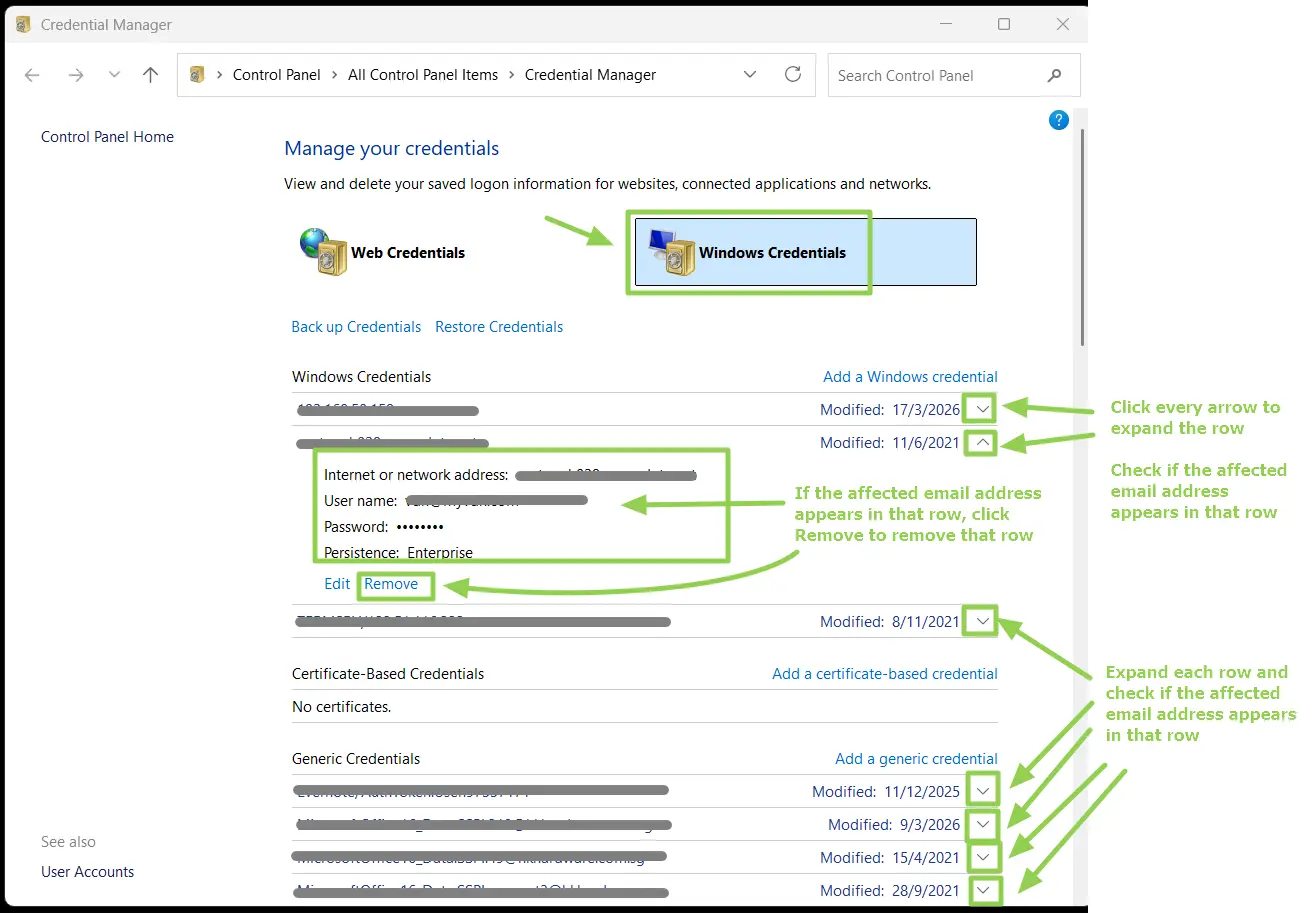1316x914 pixels.
Task: Open address bar history dropdown
Action: tap(750, 75)
